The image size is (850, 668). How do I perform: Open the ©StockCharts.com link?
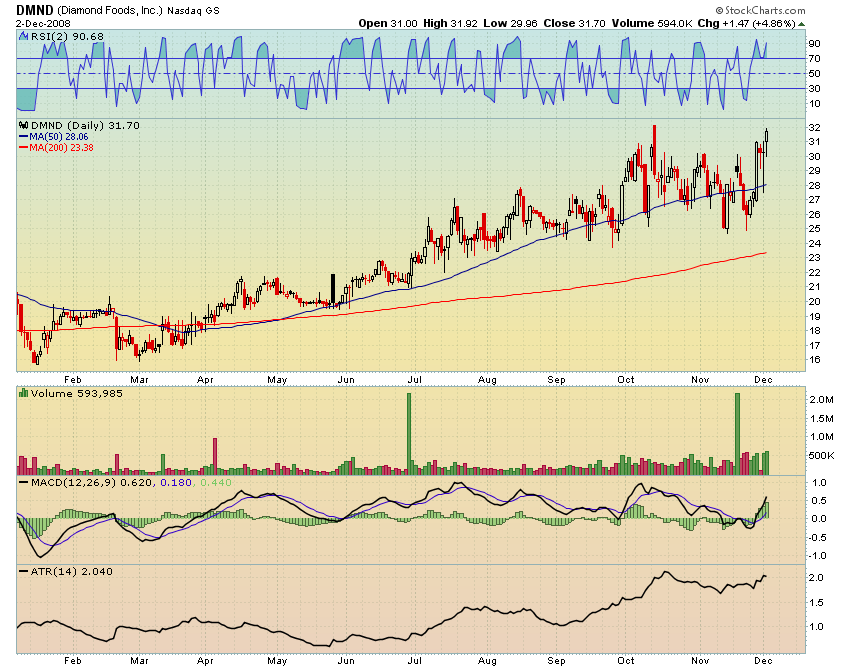(x=760, y=10)
